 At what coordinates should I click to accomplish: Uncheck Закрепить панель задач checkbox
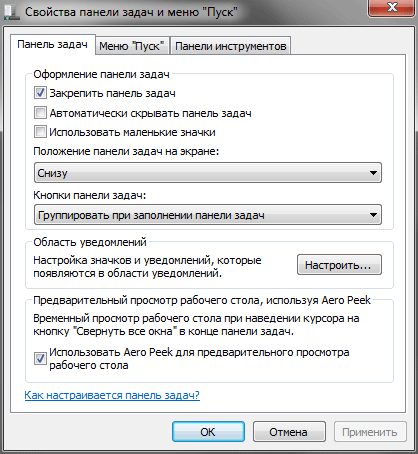pos(40,93)
